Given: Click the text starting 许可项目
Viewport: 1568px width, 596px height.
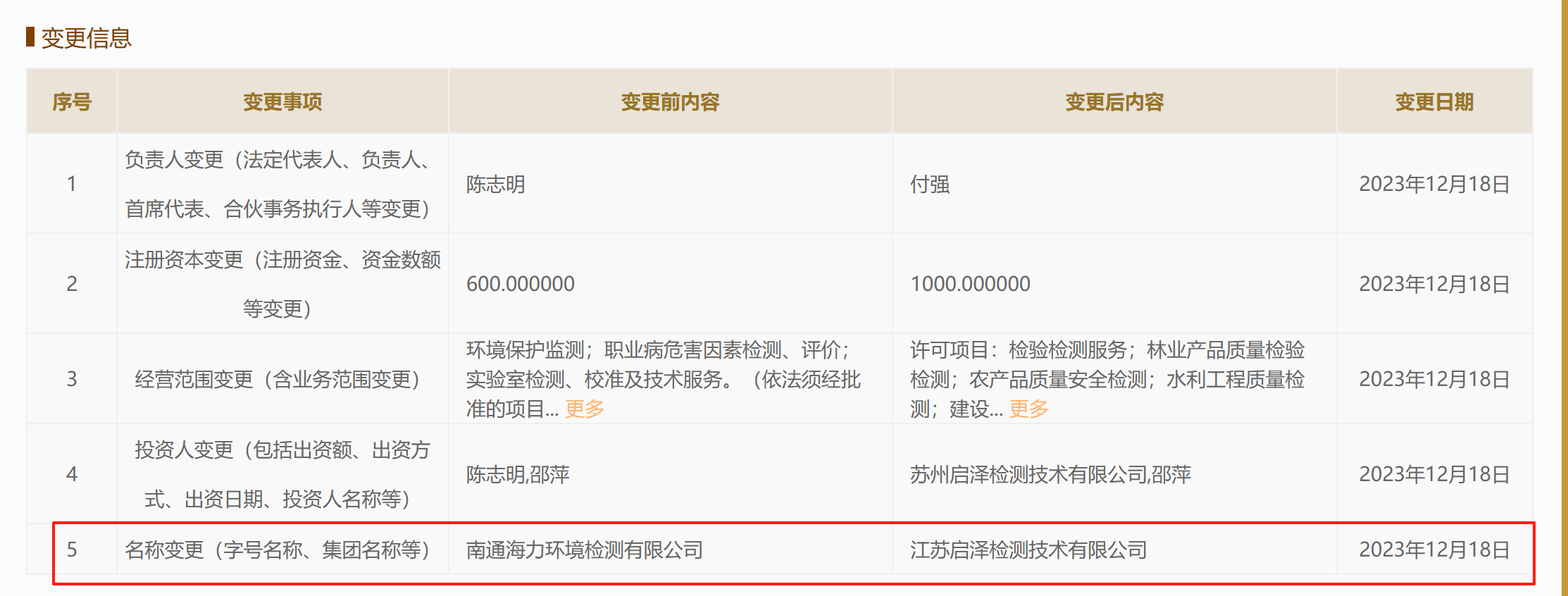Looking at the screenshot, I should pyautogui.click(x=1107, y=379).
